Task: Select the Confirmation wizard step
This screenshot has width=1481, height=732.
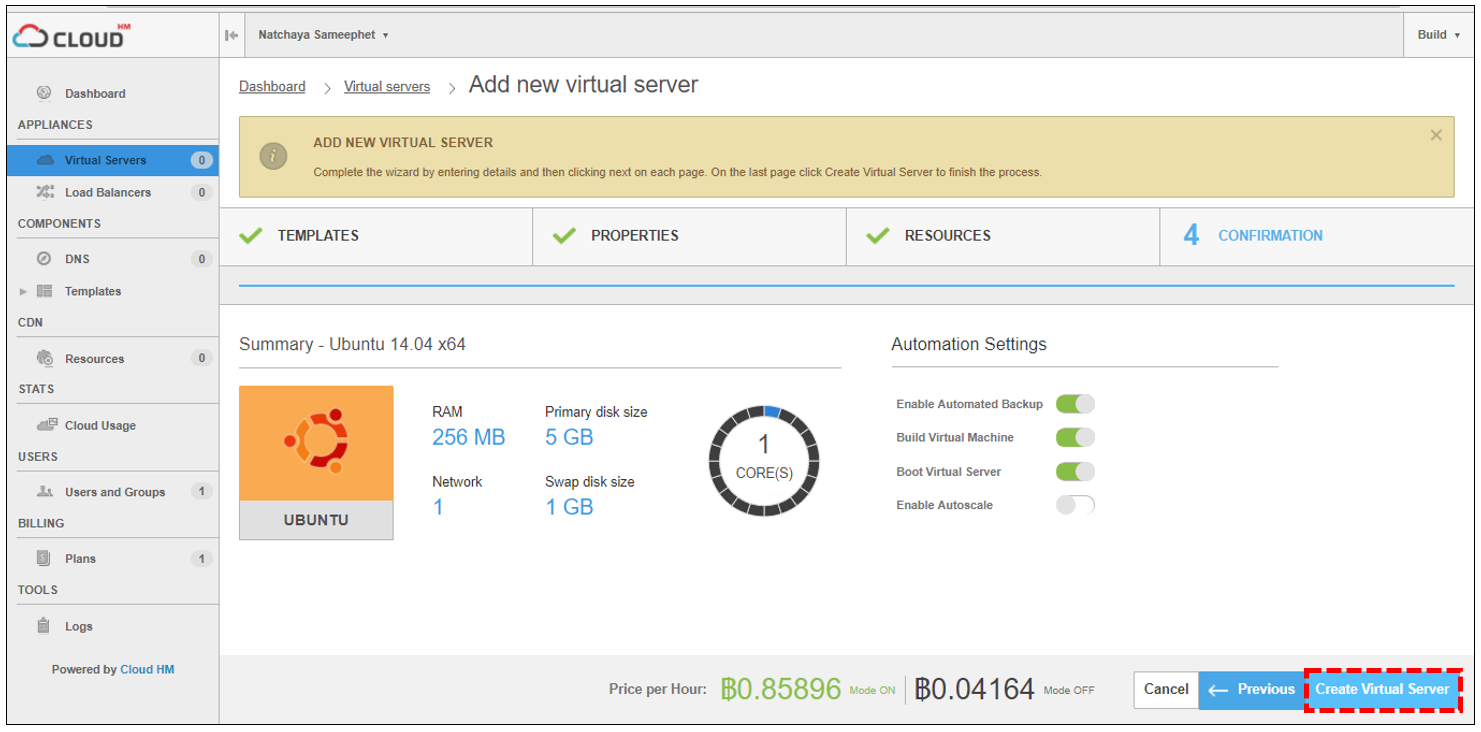Action: tap(1317, 236)
